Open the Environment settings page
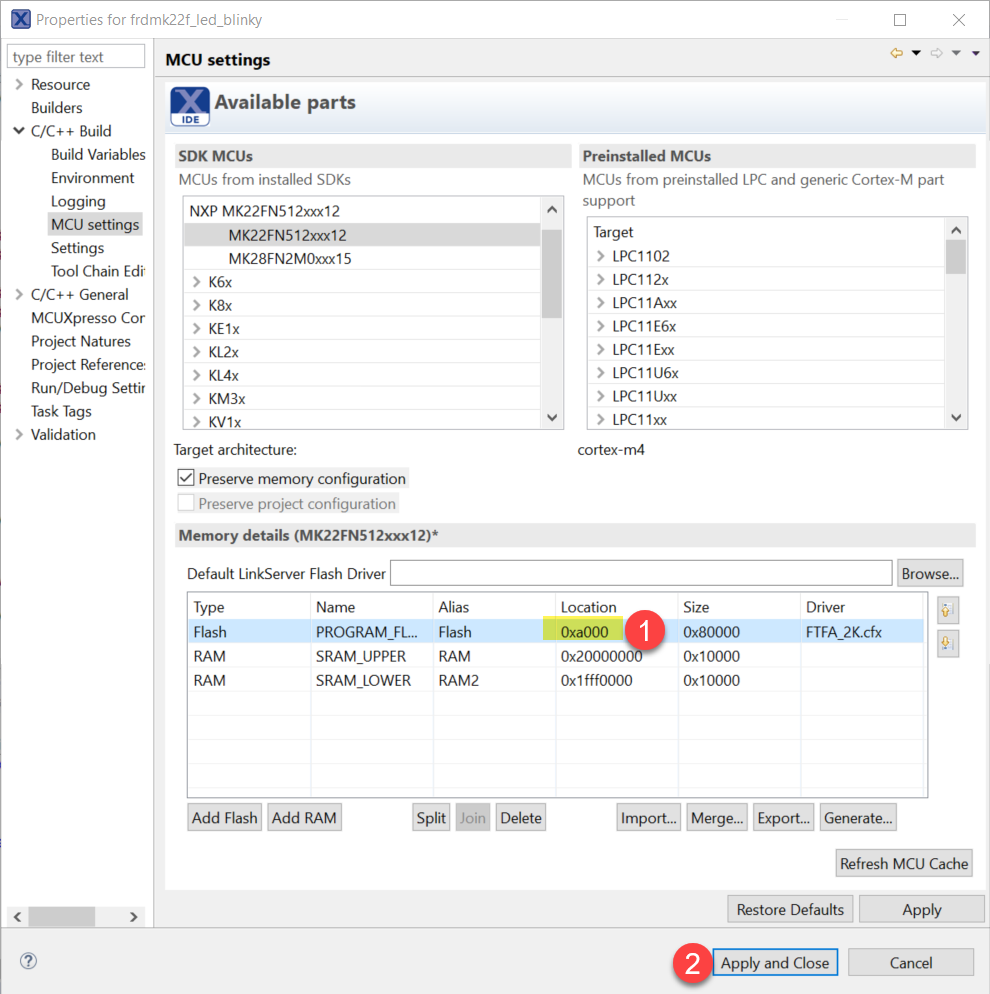The image size is (990, 994). [93, 178]
